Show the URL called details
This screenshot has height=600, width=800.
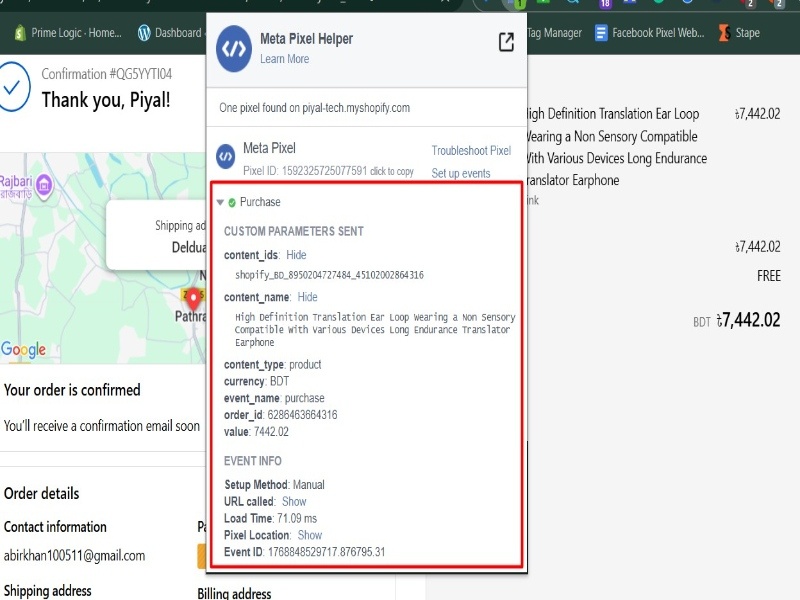294,502
